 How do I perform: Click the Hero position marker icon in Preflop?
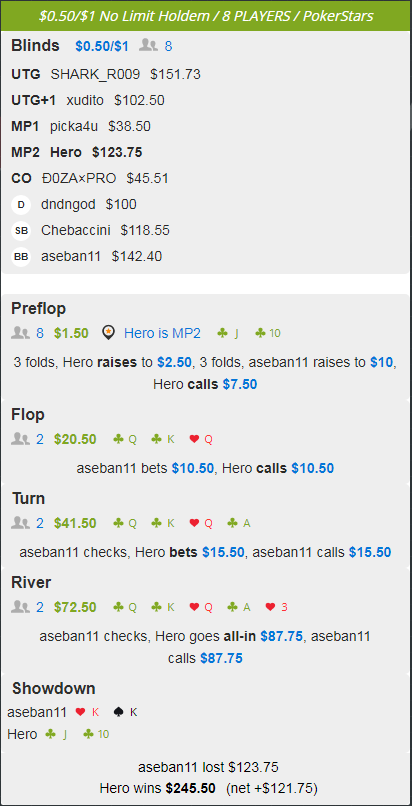107,333
